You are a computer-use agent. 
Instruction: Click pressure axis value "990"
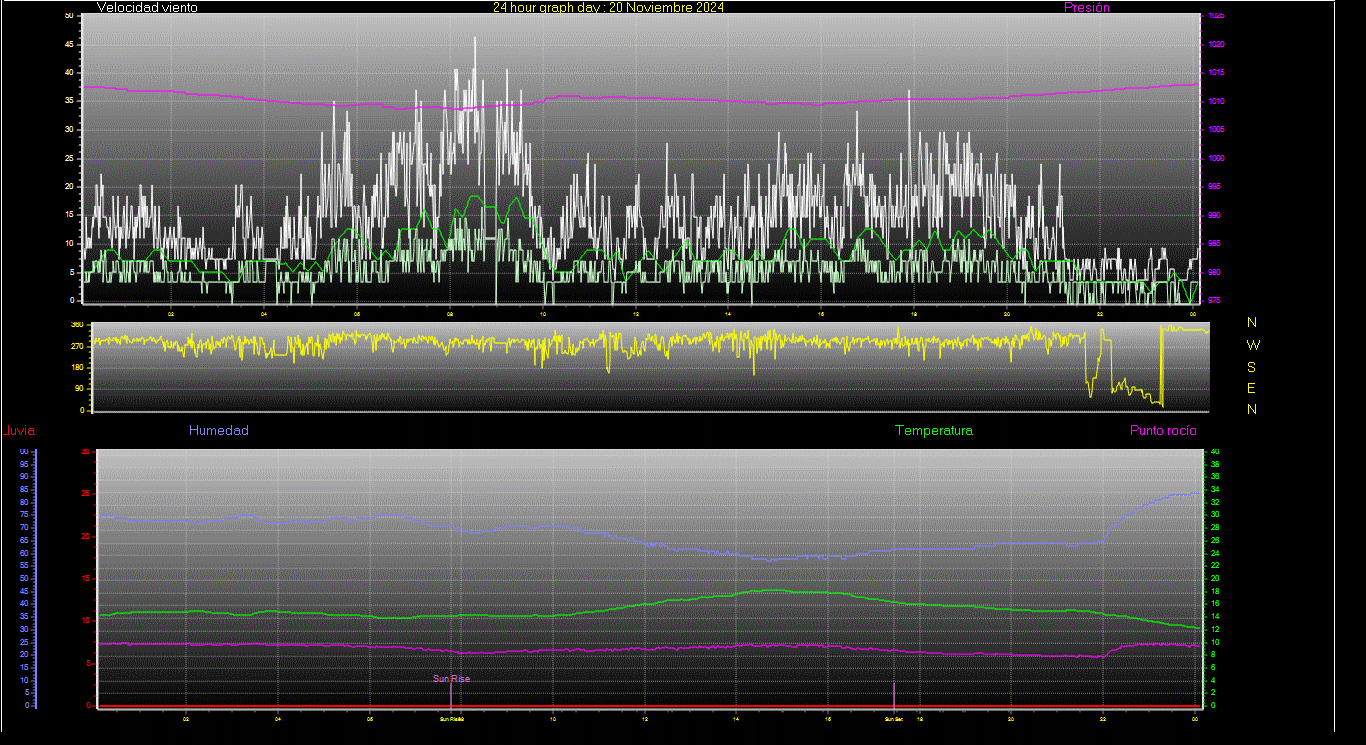coord(1213,215)
